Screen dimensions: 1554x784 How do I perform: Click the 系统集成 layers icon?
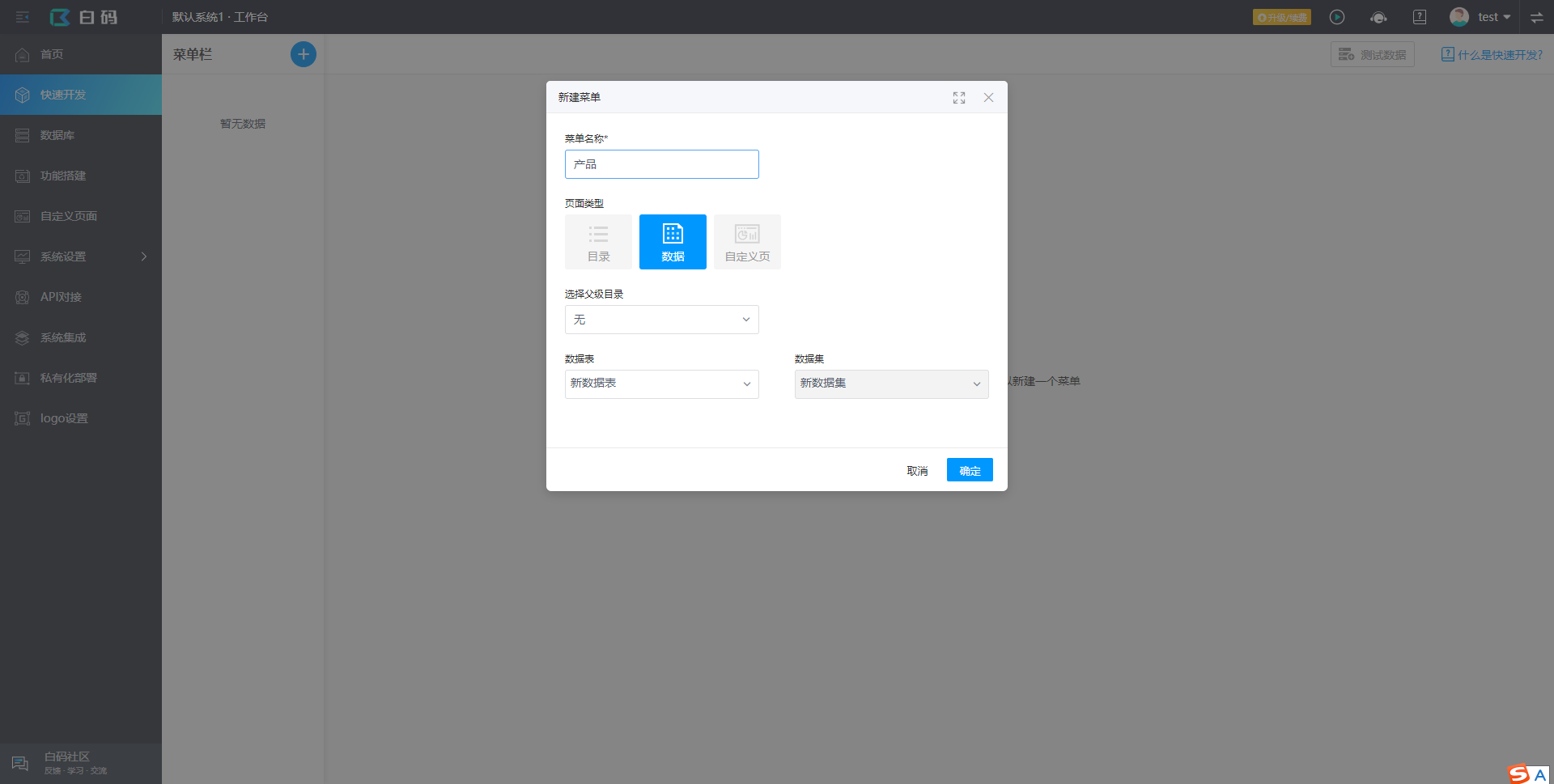click(23, 337)
